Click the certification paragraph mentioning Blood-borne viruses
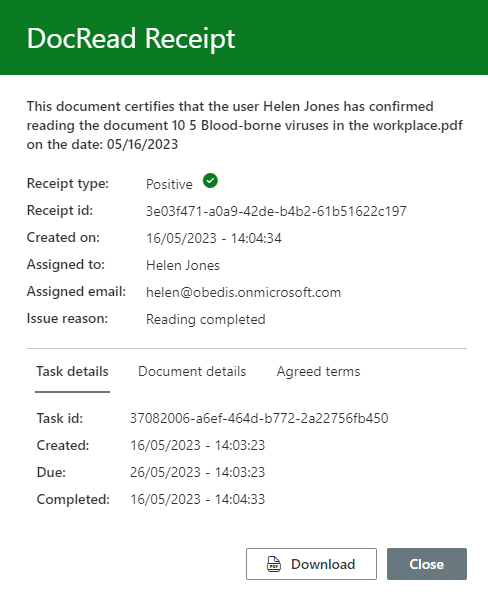Viewport: 488px width, 595px height. (244, 126)
